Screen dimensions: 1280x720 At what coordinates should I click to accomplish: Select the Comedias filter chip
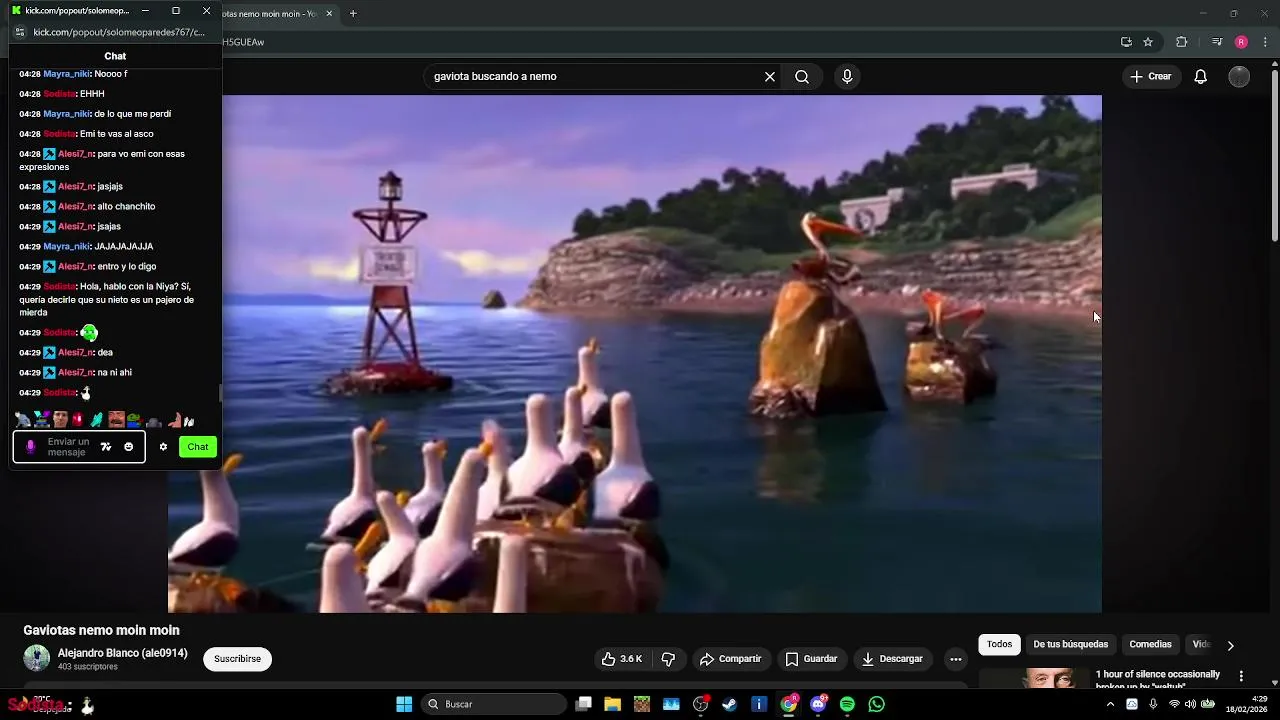click(x=1150, y=645)
